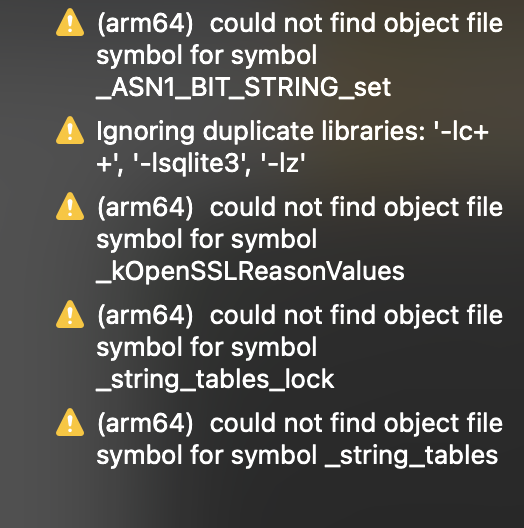Click the '-lsqlite3' library flag text
Screen dimensions: 524x528
tap(192, 163)
